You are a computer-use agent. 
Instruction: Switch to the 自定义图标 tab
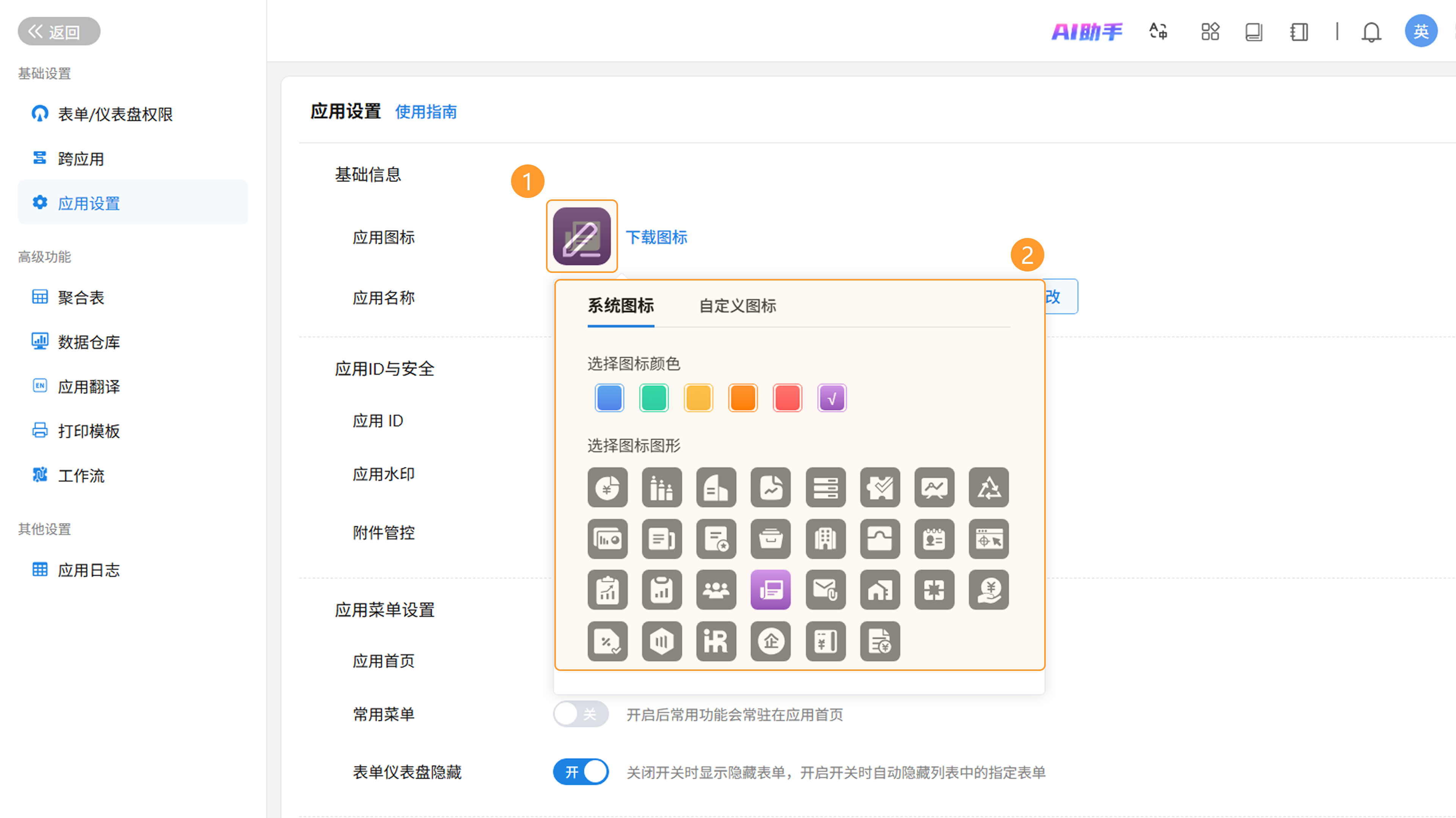click(x=737, y=306)
